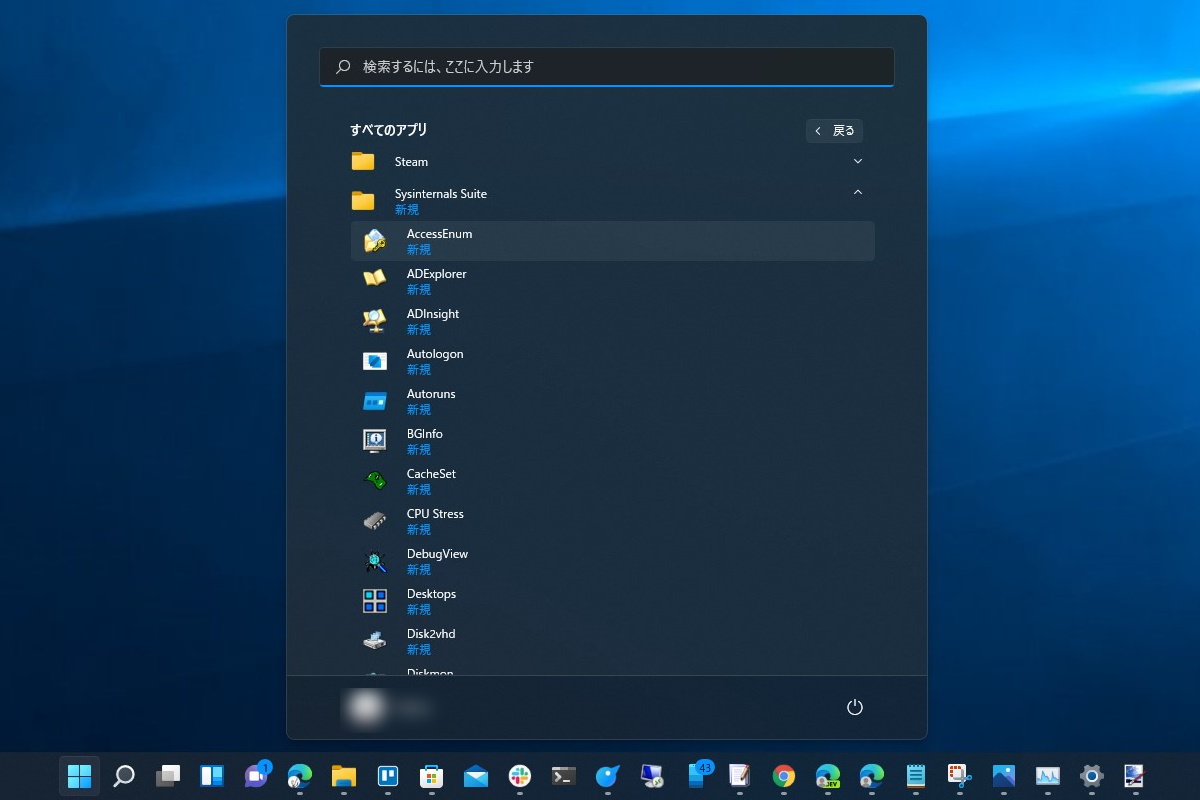Launch AccessEnum from the app list
1200x800 pixels.
click(x=612, y=241)
